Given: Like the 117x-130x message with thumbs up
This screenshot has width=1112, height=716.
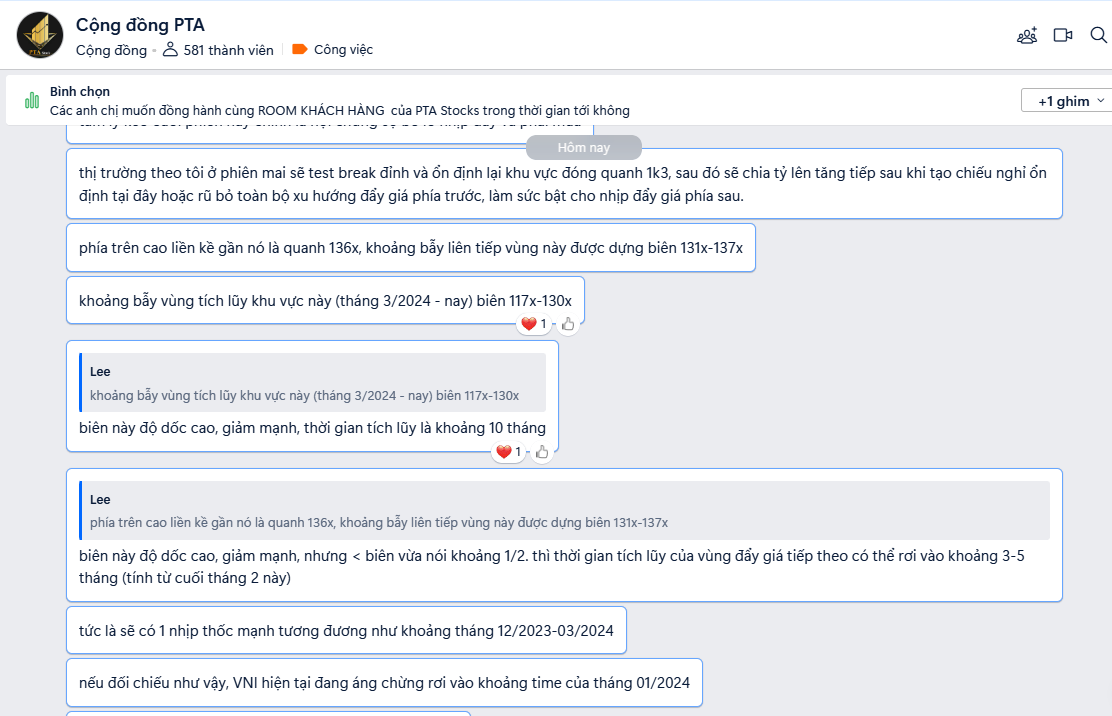Looking at the screenshot, I should tap(568, 324).
